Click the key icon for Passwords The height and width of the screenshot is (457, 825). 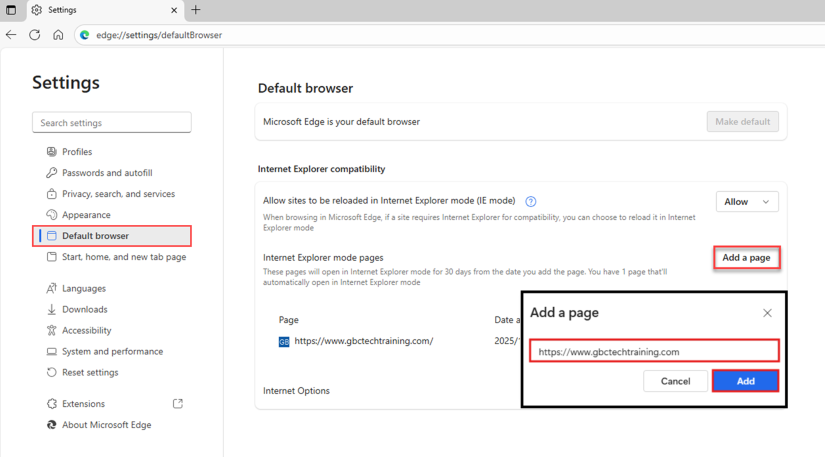coord(52,172)
